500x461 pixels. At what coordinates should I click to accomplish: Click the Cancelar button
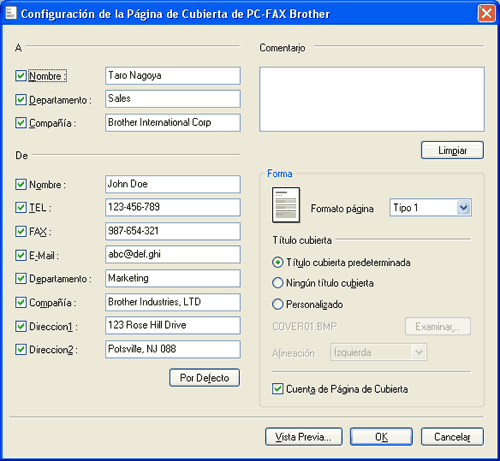coord(452,437)
